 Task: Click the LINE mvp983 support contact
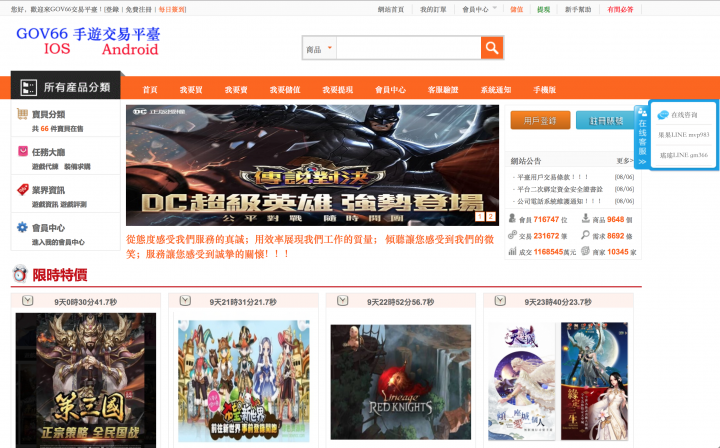(x=684, y=135)
